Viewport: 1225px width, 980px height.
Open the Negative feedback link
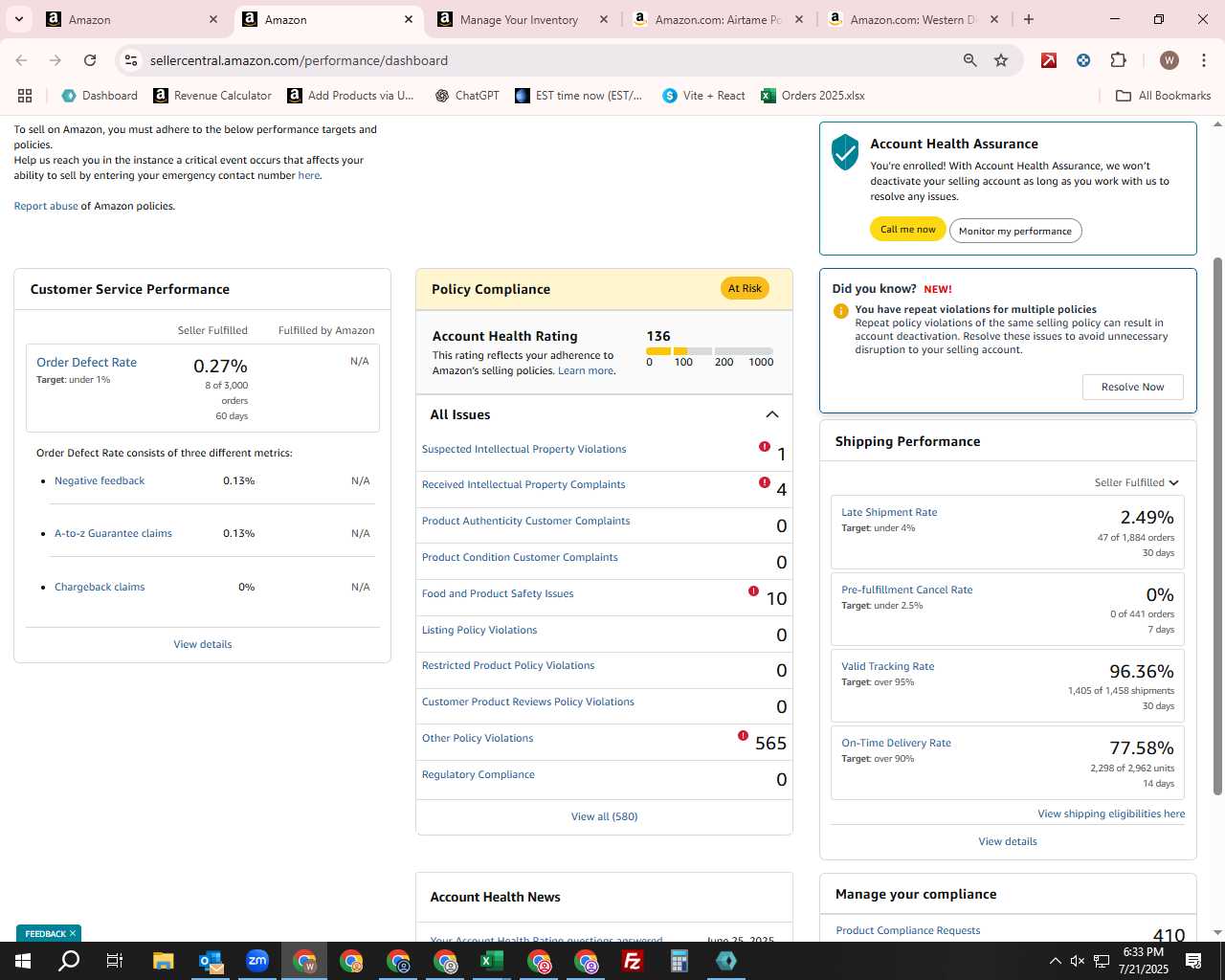100,480
